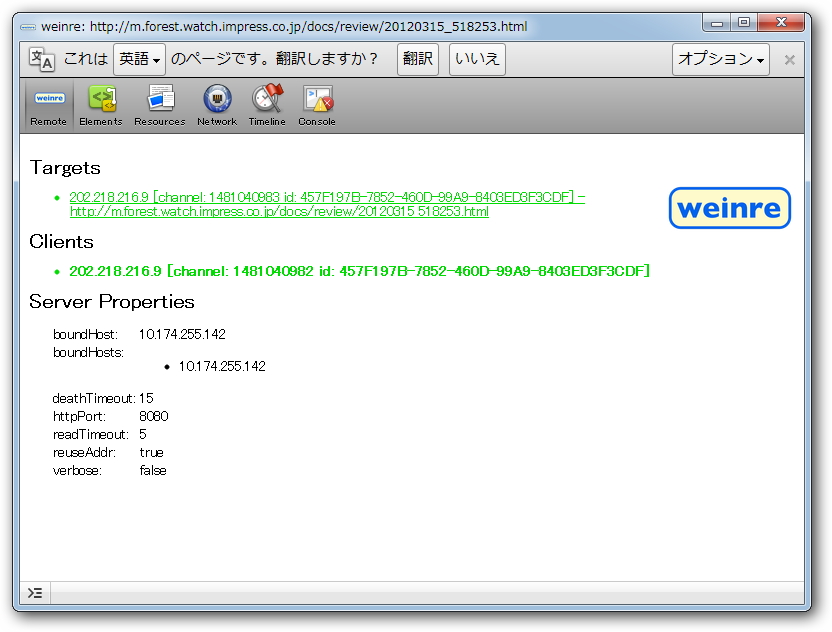This screenshot has height=632, width=832.
Task: Switch to the Timeline tab
Action: (x=266, y=104)
